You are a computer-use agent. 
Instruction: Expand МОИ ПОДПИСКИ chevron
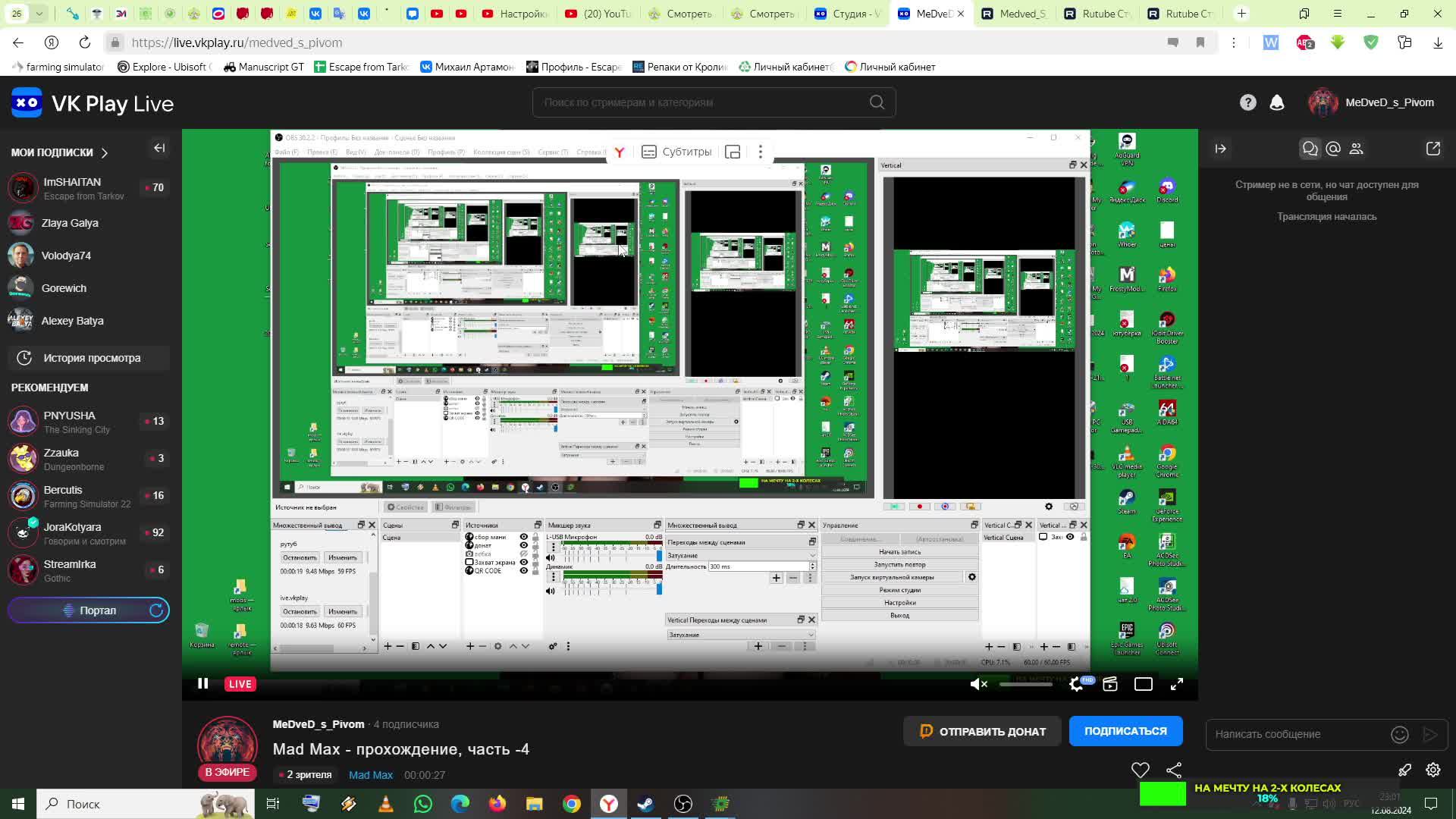pos(105,152)
